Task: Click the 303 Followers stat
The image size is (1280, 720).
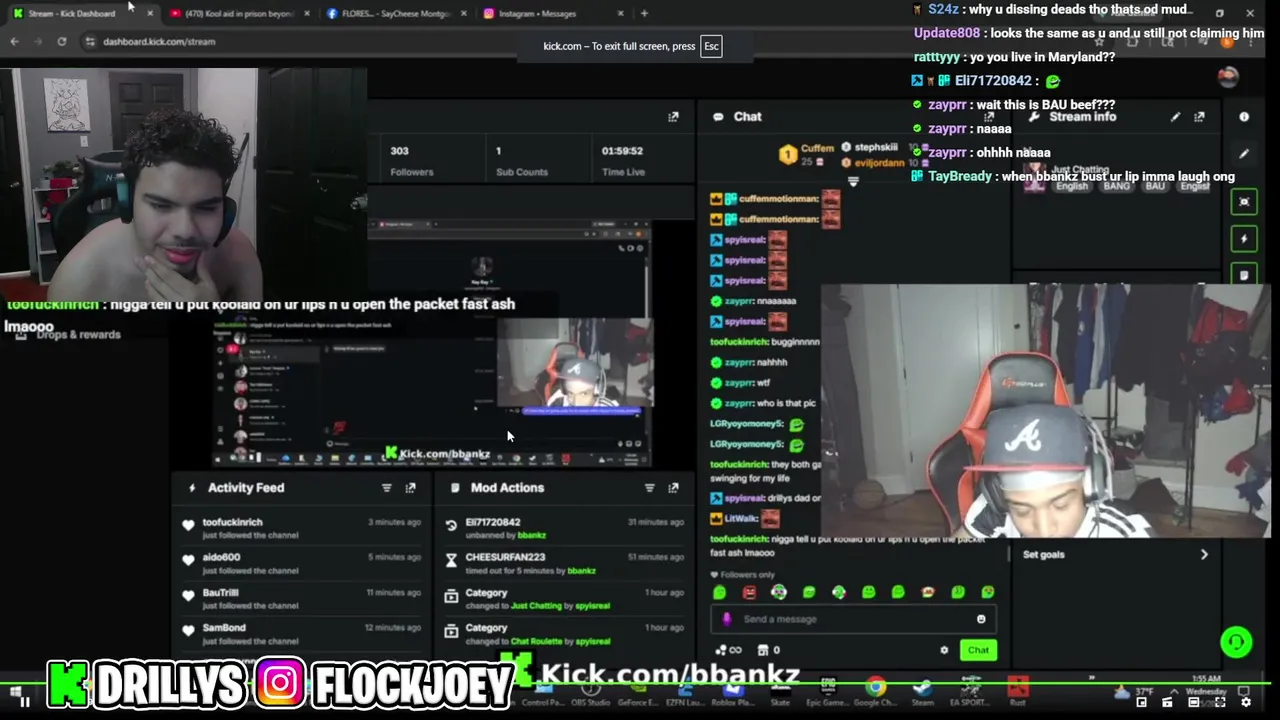Action: pos(411,161)
